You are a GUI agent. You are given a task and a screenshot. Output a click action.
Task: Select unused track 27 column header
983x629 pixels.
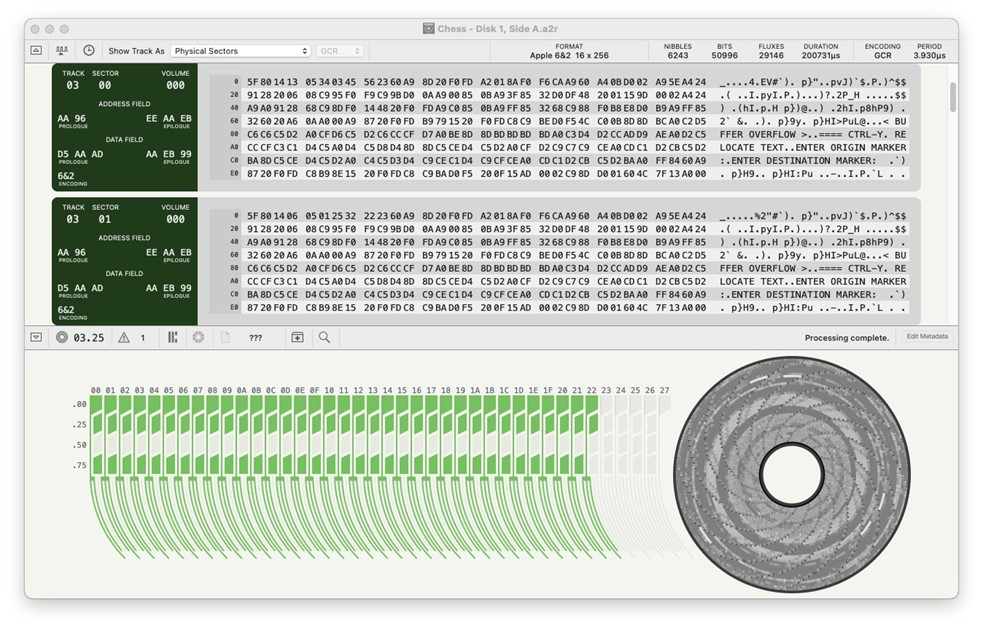pyautogui.click(x=665, y=390)
